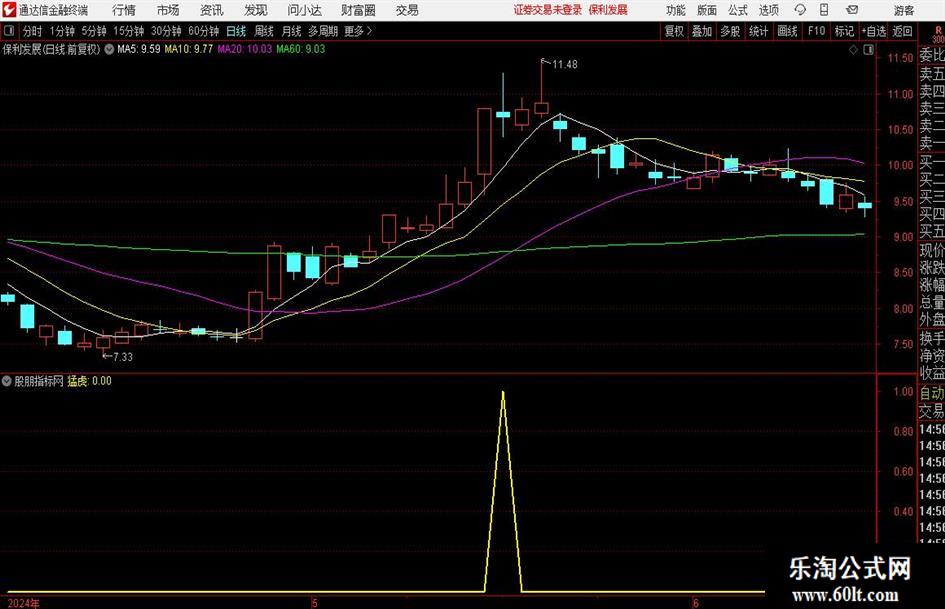Select the 周线 period tab
This screenshot has width=945, height=609.
[x=263, y=31]
